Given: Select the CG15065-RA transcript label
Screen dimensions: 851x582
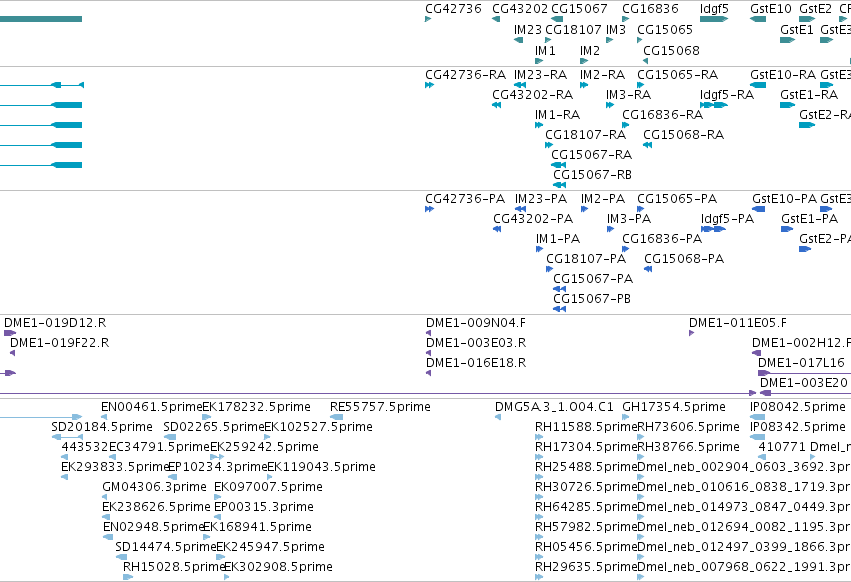Looking at the screenshot, I should tap(677, 75).
